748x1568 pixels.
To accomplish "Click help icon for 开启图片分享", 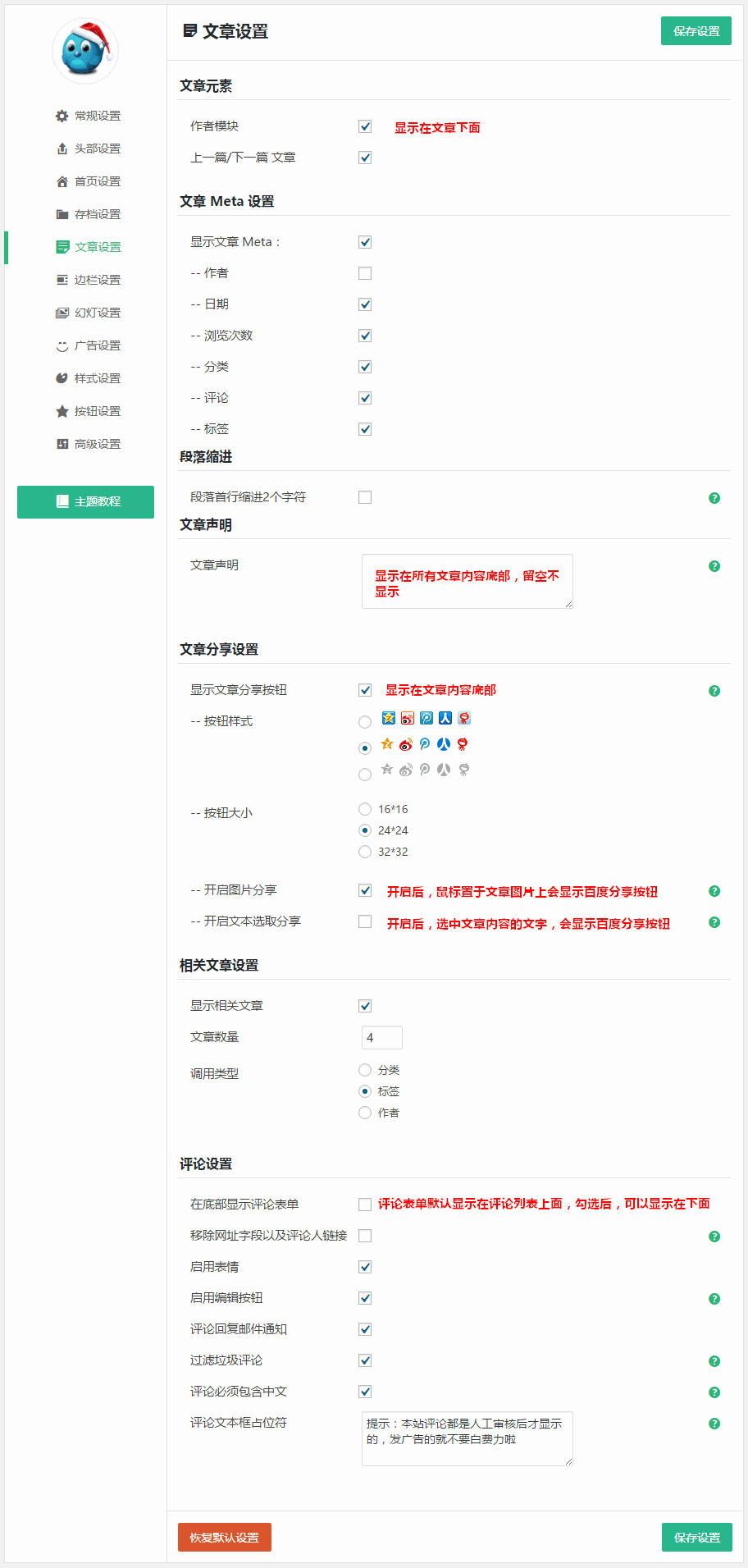I will click(x=714, y=891).
